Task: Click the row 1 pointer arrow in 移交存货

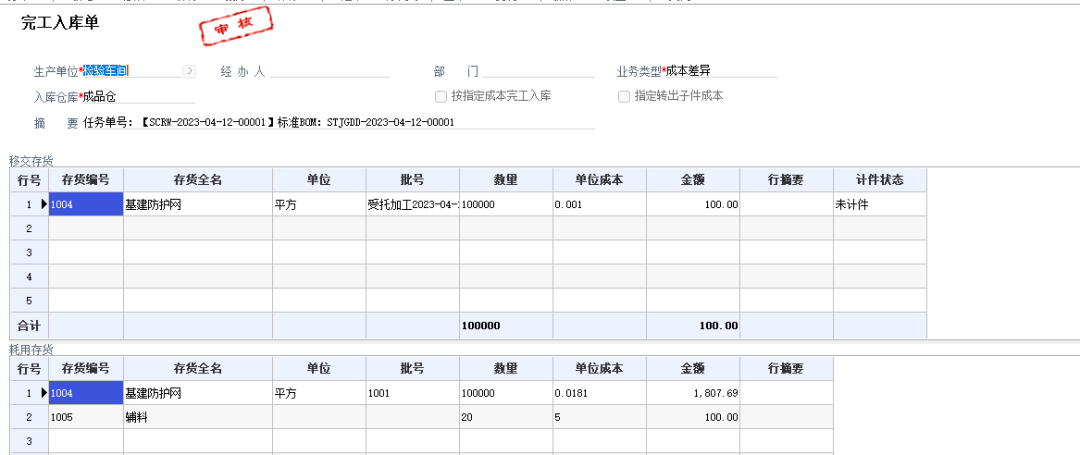Action: (44, 204)
